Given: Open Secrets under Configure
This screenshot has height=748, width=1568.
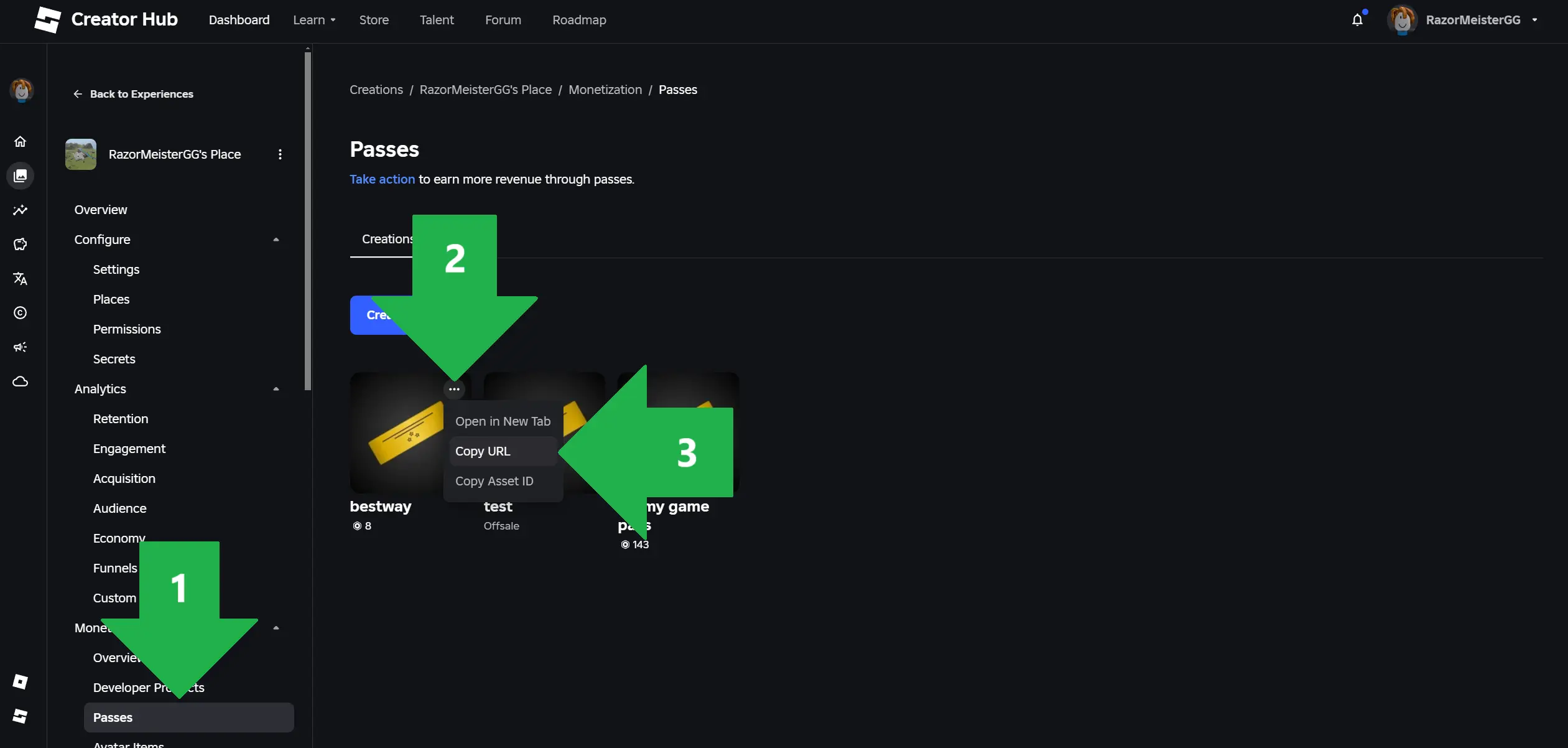Looking at the screenshot, I should pos(114,359).
